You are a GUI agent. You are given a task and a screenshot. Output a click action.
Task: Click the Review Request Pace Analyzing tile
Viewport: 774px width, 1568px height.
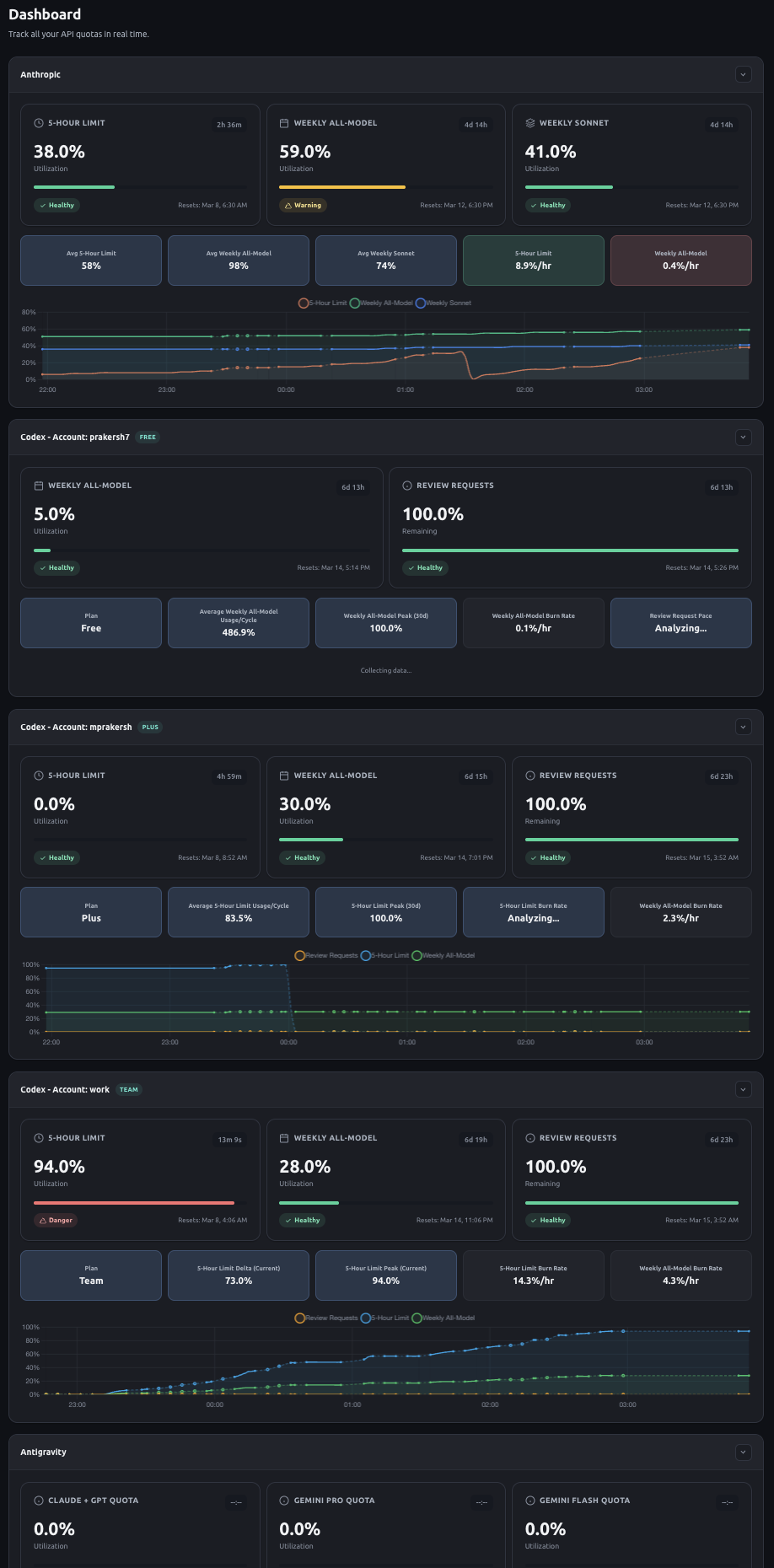[x=681, y=623]
